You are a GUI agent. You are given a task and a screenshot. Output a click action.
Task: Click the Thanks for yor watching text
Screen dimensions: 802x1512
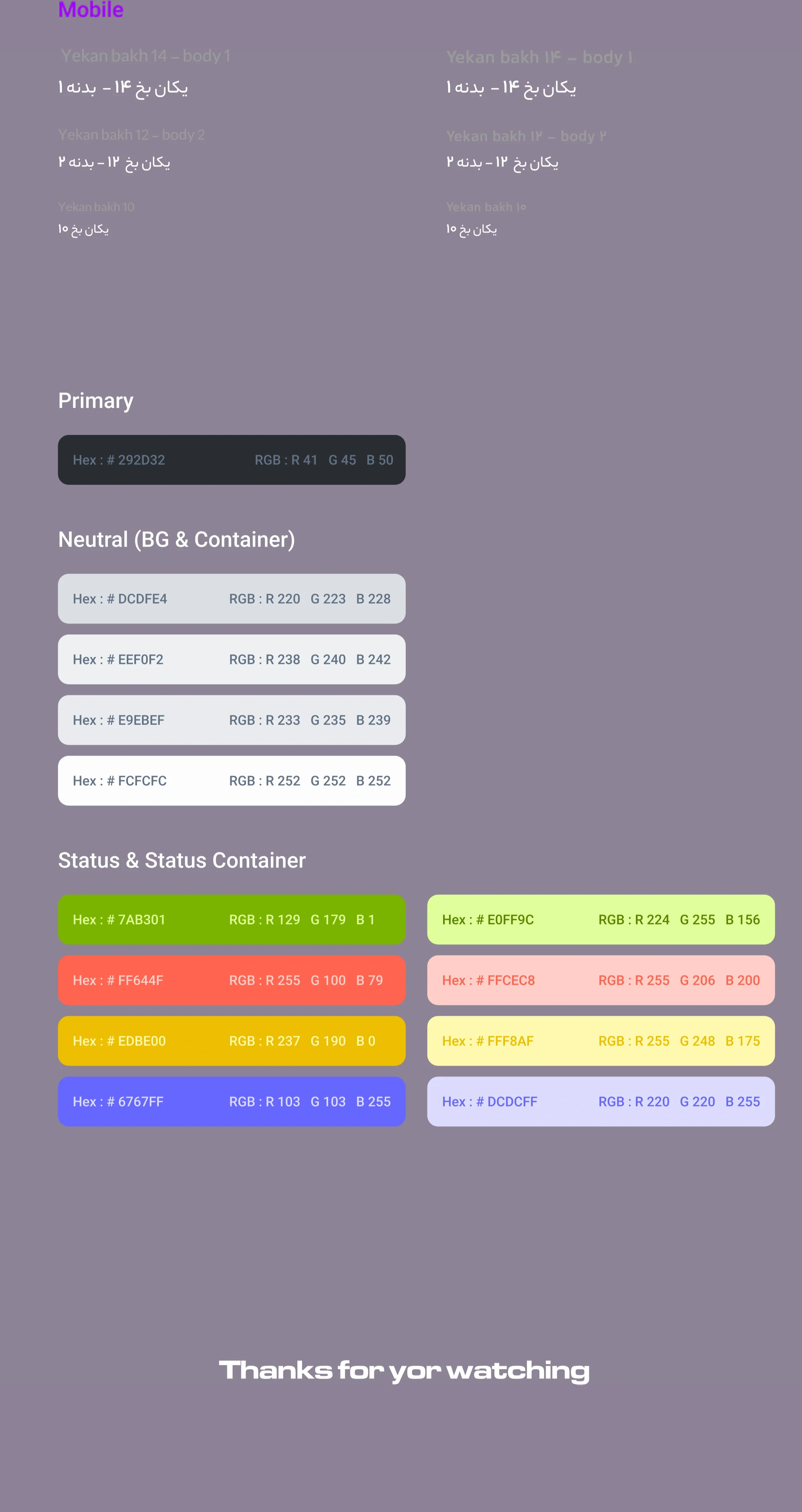[x=404, y=1371]
